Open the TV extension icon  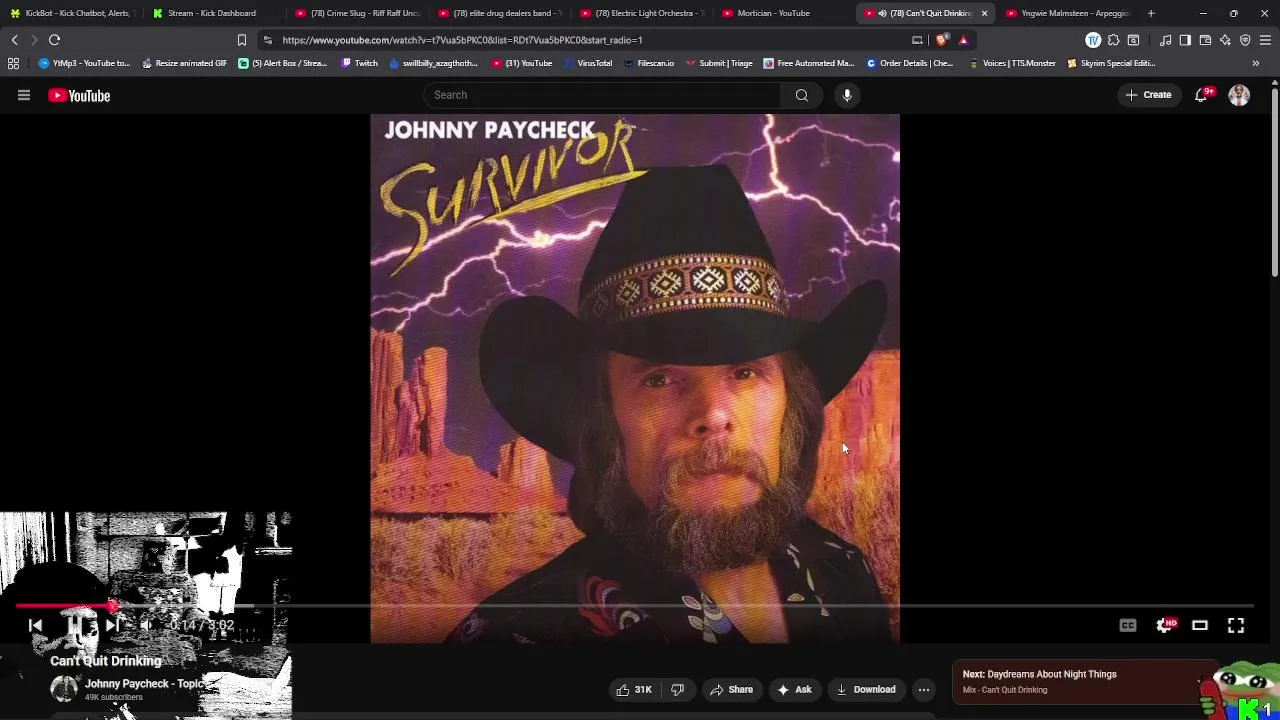pos(1093,40)
